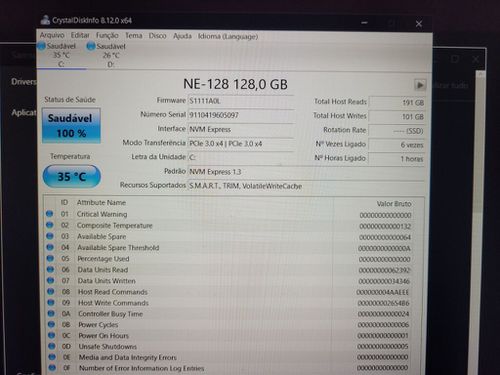Click the raw value 000000000000A
500x375 pixels.
(384, 248)
